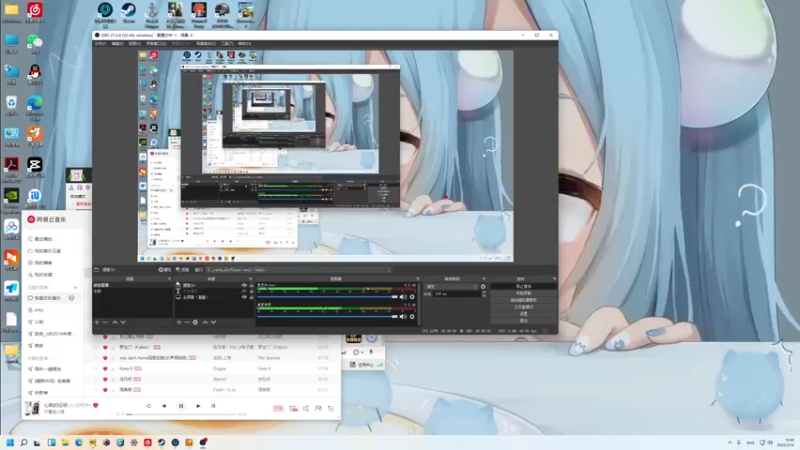Like the currently playing song heart
Screen dimensions: 800x450
[x=95, y=405]
